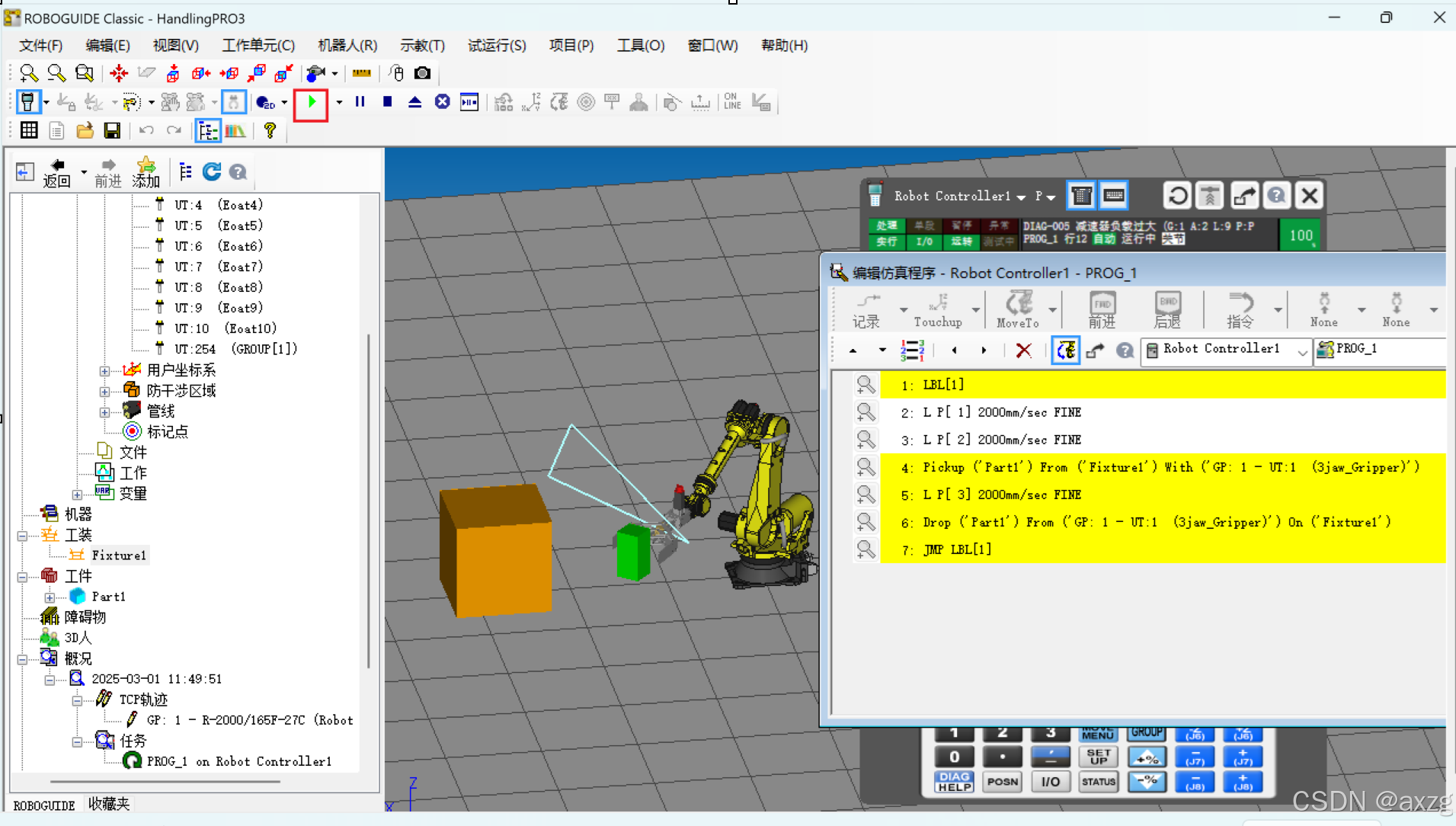Delete line with red X icon
1456x826 pixels.
tap(1023, 351)
